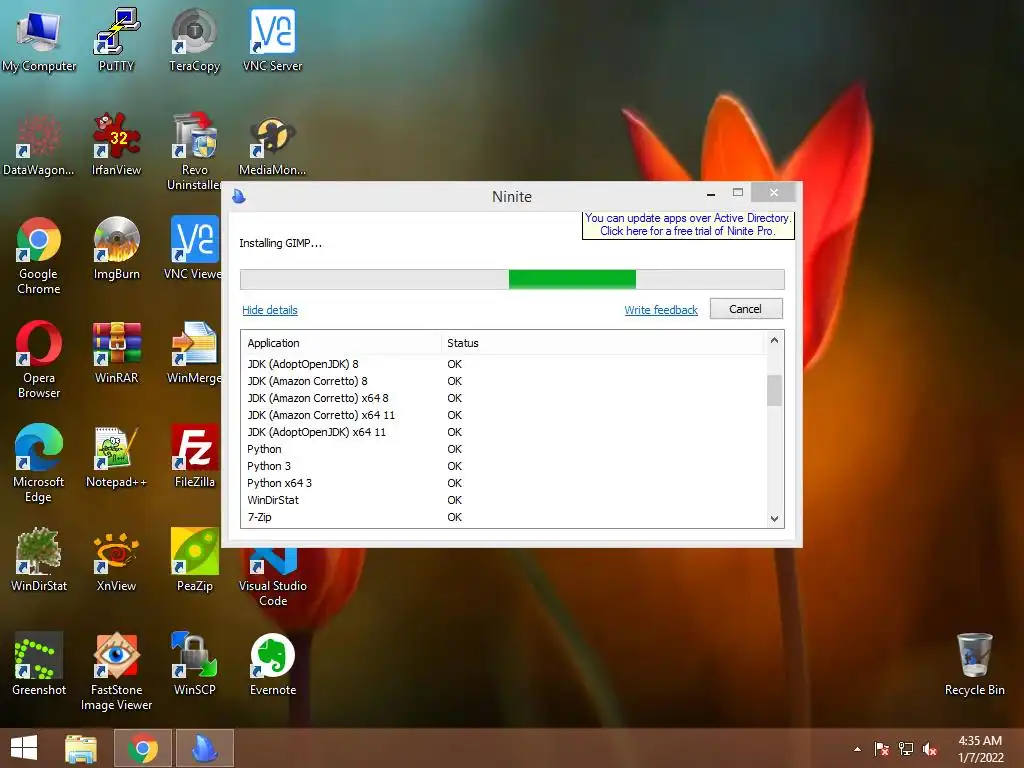1024x768 pixels.
Task: Open the Recycle Bin
Action: tap(974, 664)
